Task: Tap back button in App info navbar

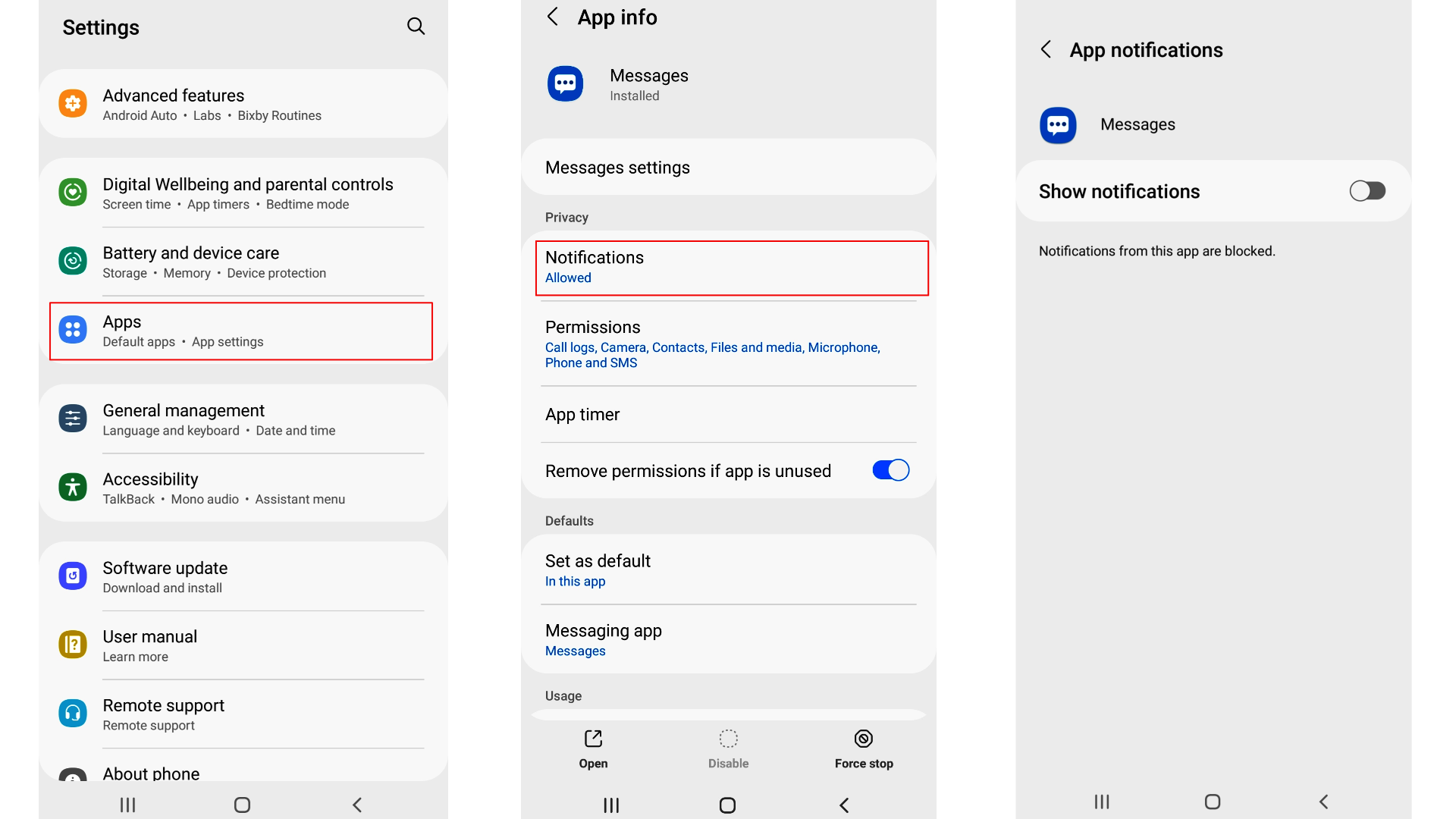Action: pyautogui.click(x=844, y=805)
